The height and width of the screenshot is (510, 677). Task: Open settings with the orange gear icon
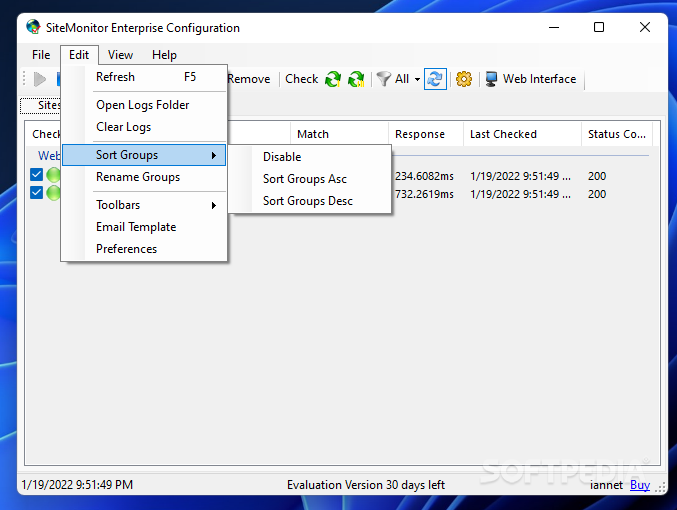(464, 79)
